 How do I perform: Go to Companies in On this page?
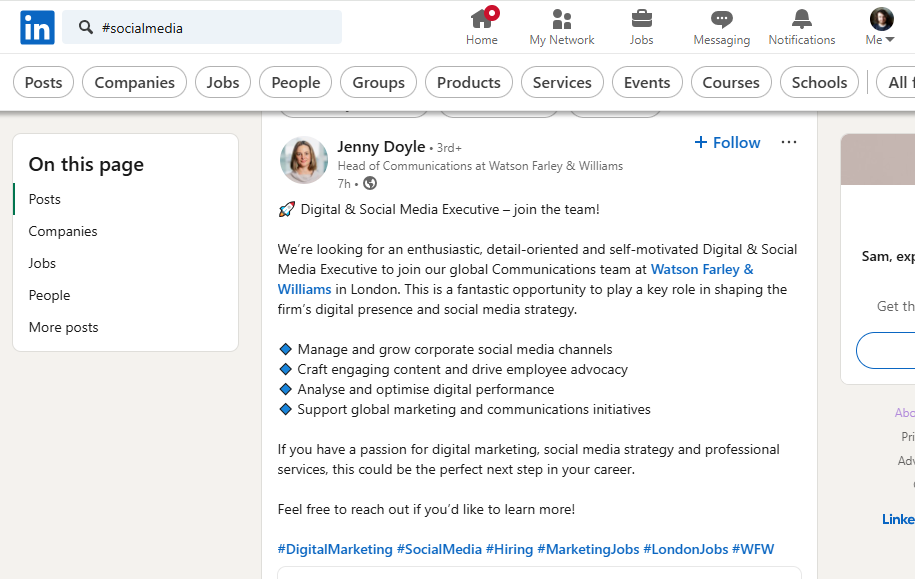(63, 231)
